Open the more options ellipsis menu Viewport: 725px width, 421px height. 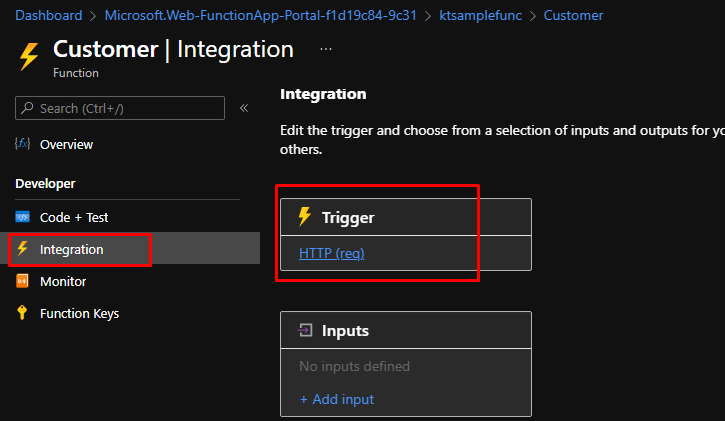(326, 49)
